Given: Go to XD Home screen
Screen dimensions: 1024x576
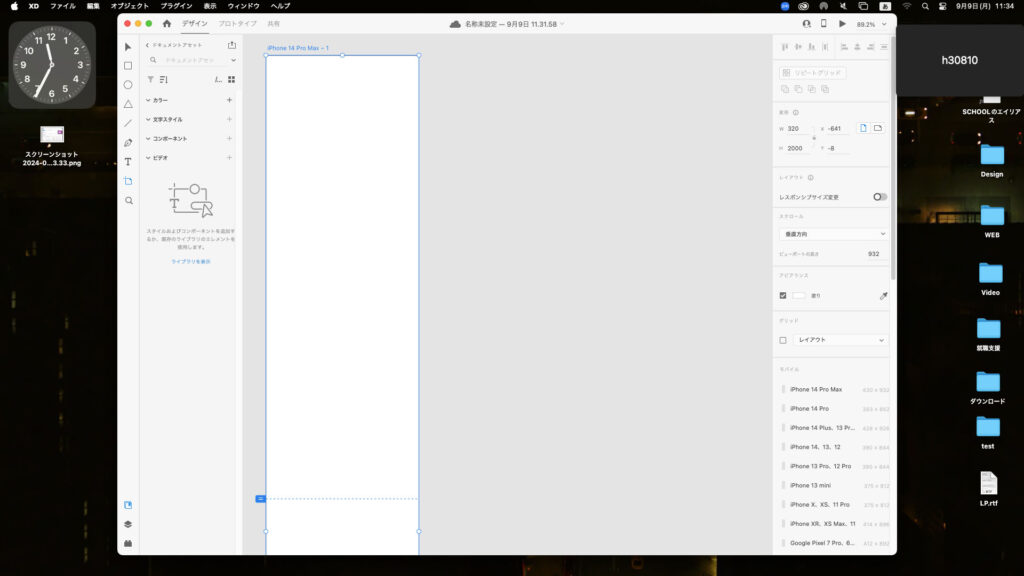Looking at the screenshot, I should click(167, 24).
